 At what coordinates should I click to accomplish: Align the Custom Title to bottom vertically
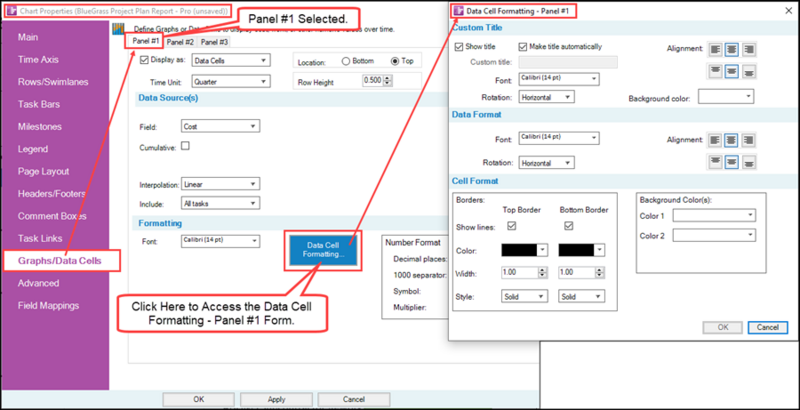pyautogui.click(x=749, y=72)
